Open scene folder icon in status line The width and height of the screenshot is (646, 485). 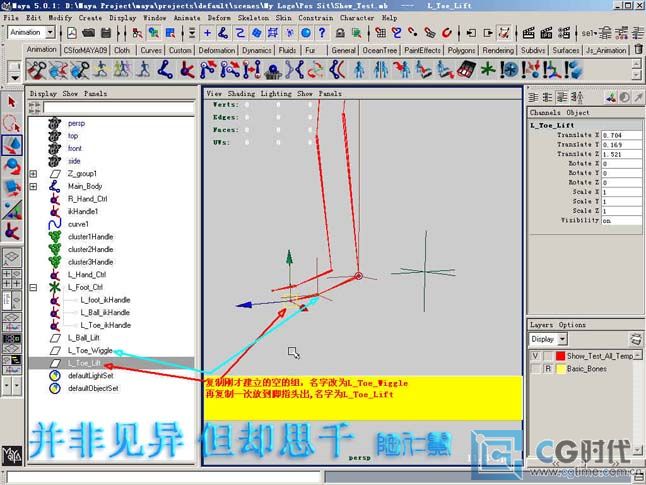point(88,33)
